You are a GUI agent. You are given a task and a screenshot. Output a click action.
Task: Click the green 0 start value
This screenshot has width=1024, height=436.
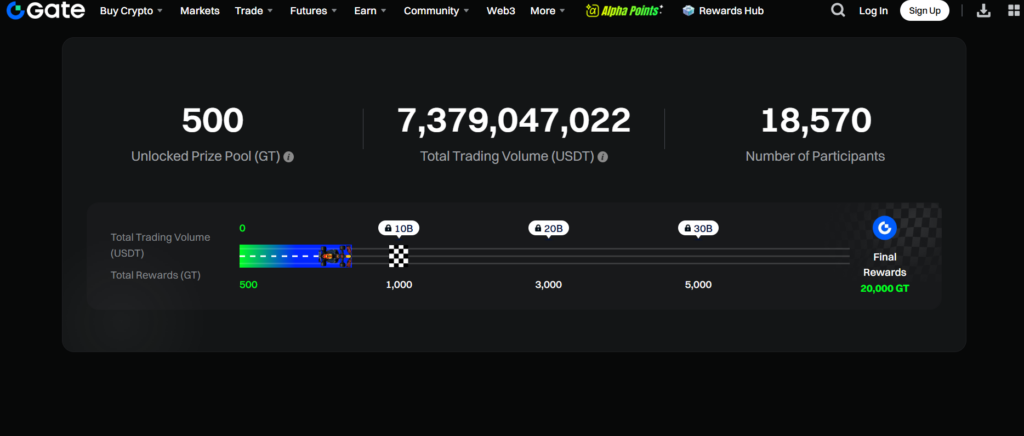[242, 228]
